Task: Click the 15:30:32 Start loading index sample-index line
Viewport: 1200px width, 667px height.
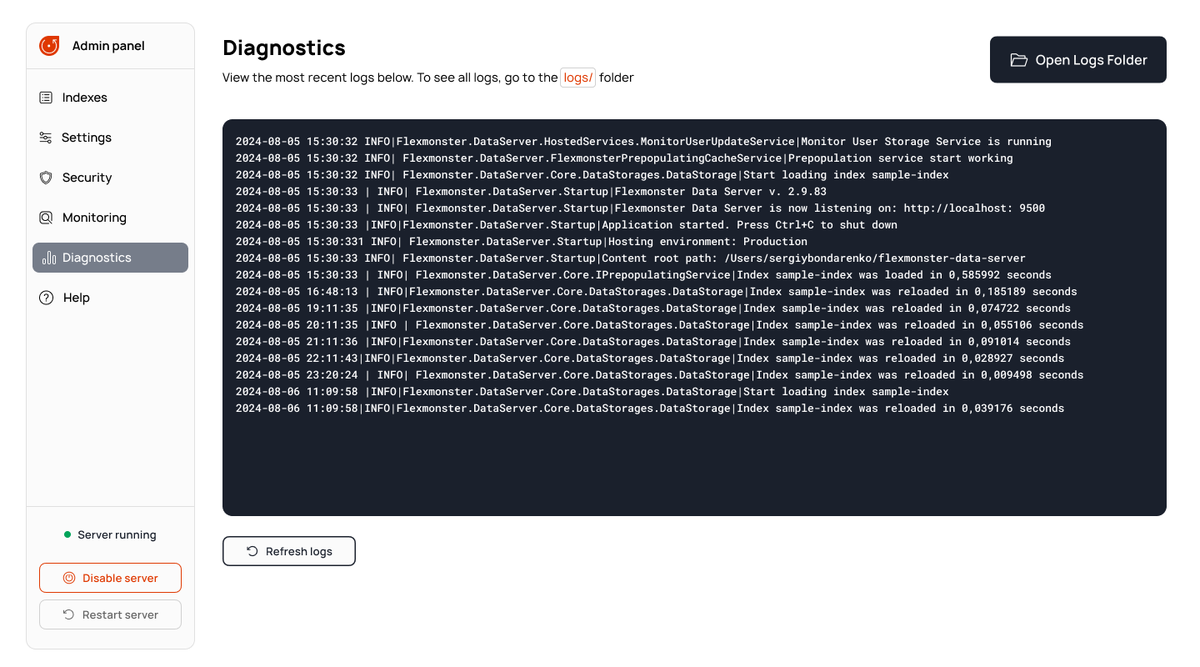Action: 592,175
